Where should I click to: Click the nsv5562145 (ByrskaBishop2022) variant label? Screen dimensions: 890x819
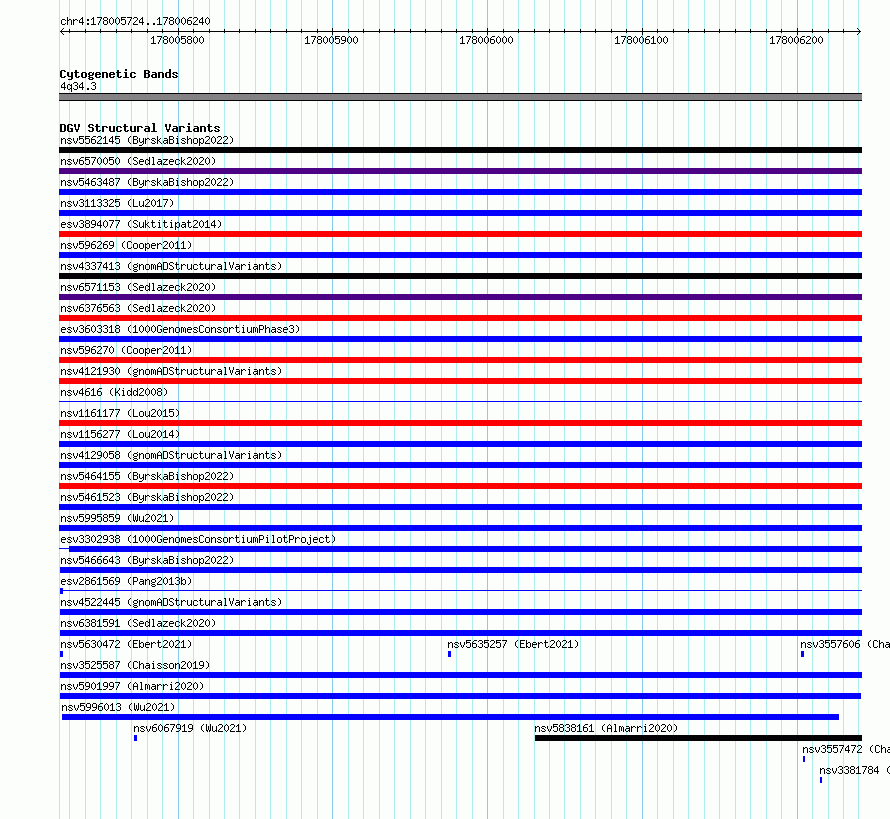click(147, 140)
